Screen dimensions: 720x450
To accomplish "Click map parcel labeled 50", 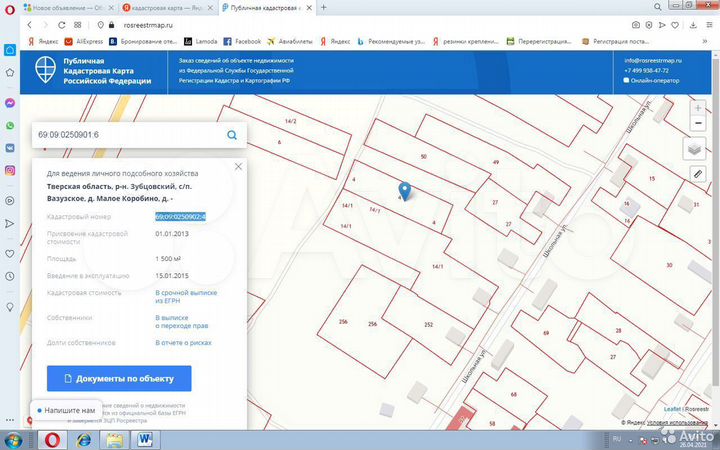I will tap(423, 157).
